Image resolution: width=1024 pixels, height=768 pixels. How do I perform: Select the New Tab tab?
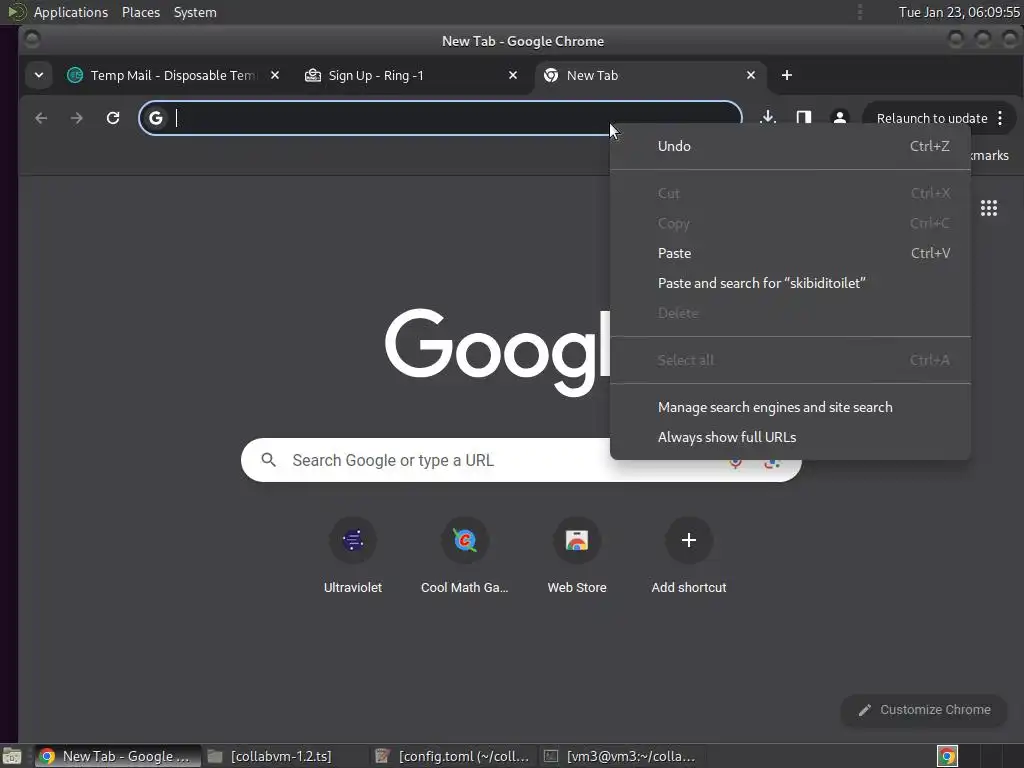point(650,75)
